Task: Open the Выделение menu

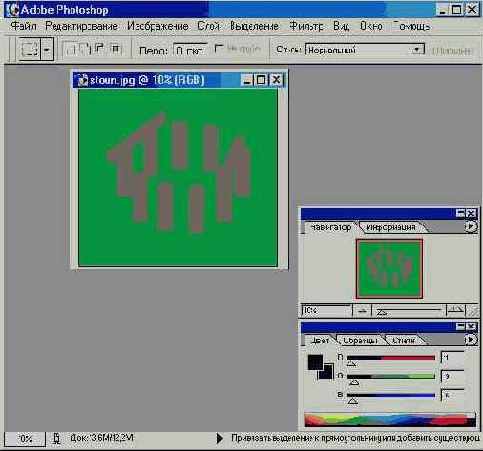Action: pyautogui.click(x=254, y=26)
